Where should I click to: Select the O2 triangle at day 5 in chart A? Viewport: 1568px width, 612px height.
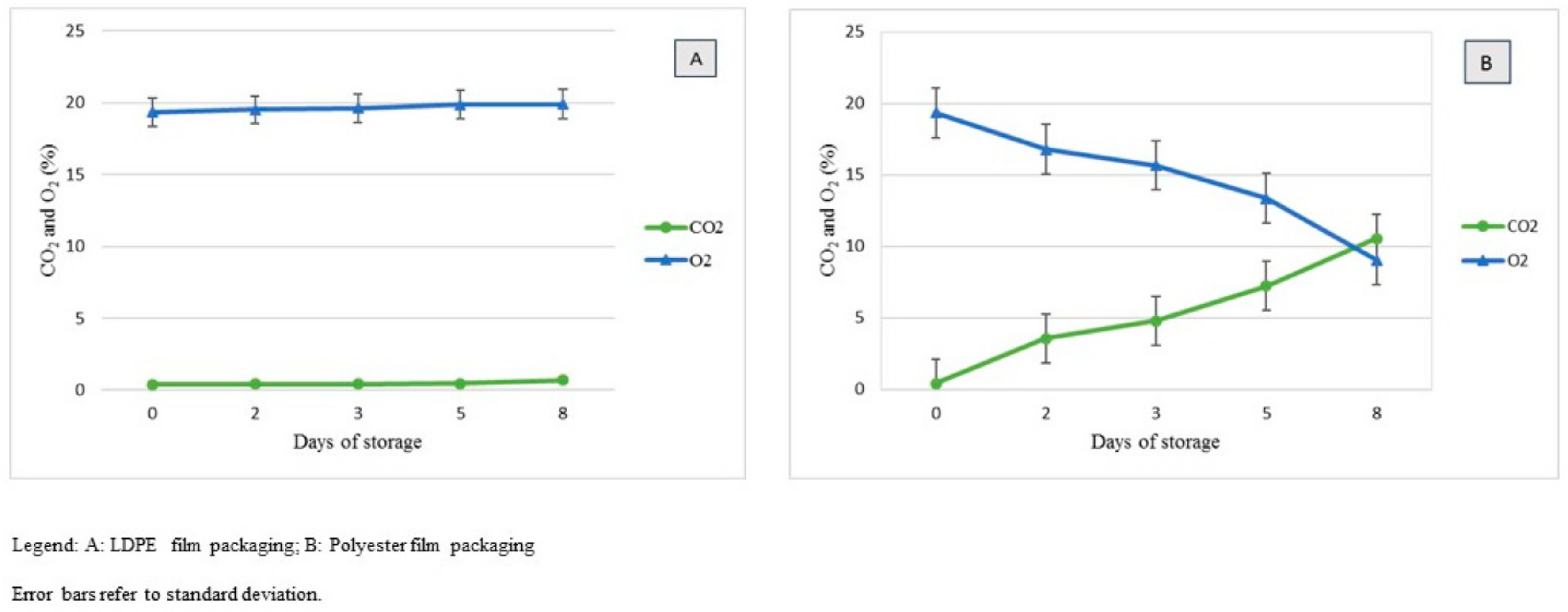point(460,104)
